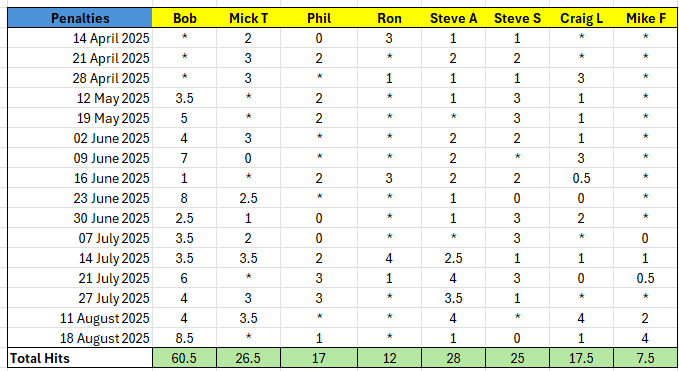The image size is (679, 371).
Task: Select the Mick T column header
Action: (249, 18)
